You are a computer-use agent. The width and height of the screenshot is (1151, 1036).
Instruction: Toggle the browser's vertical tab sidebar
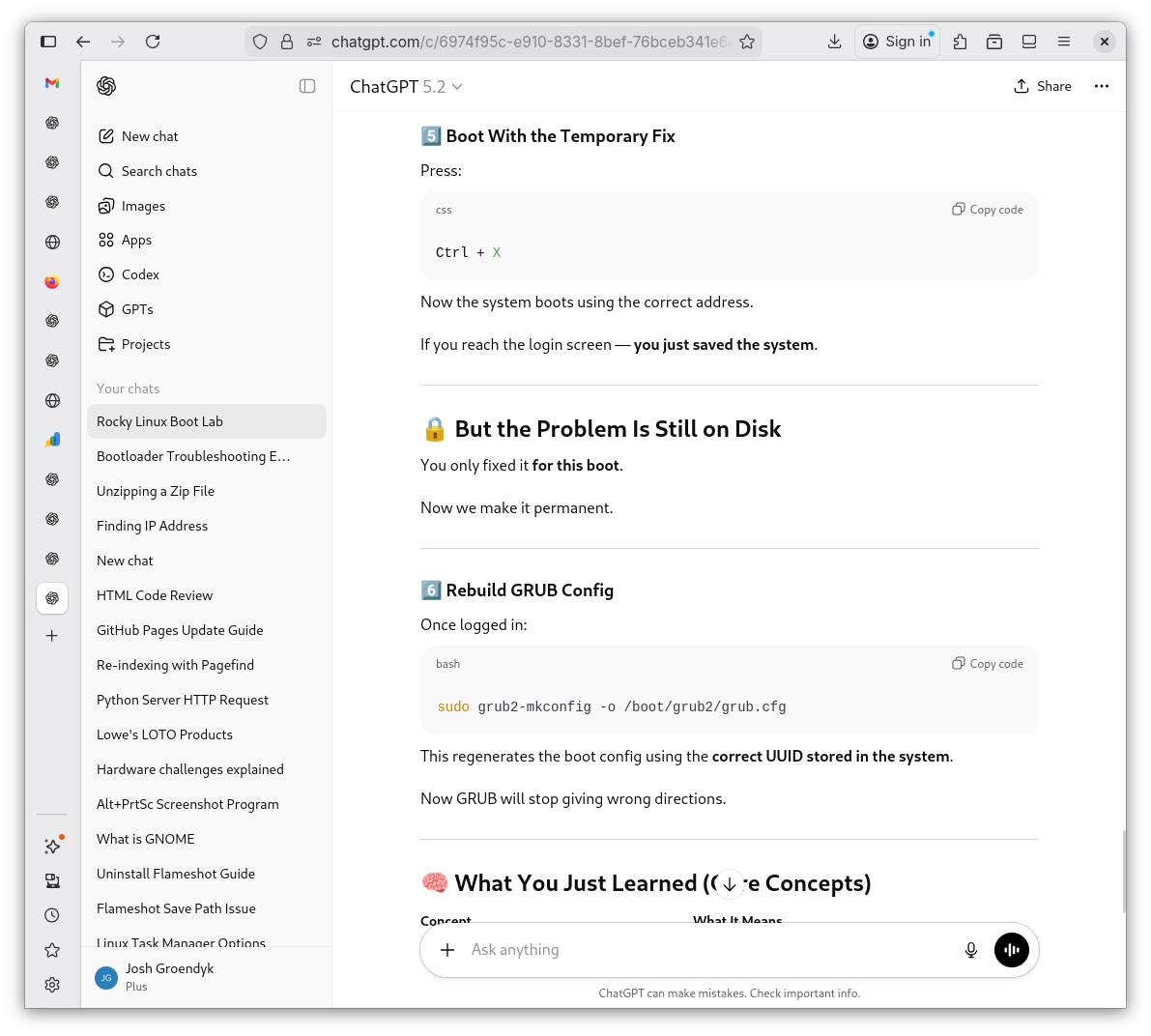click(48, 42)
